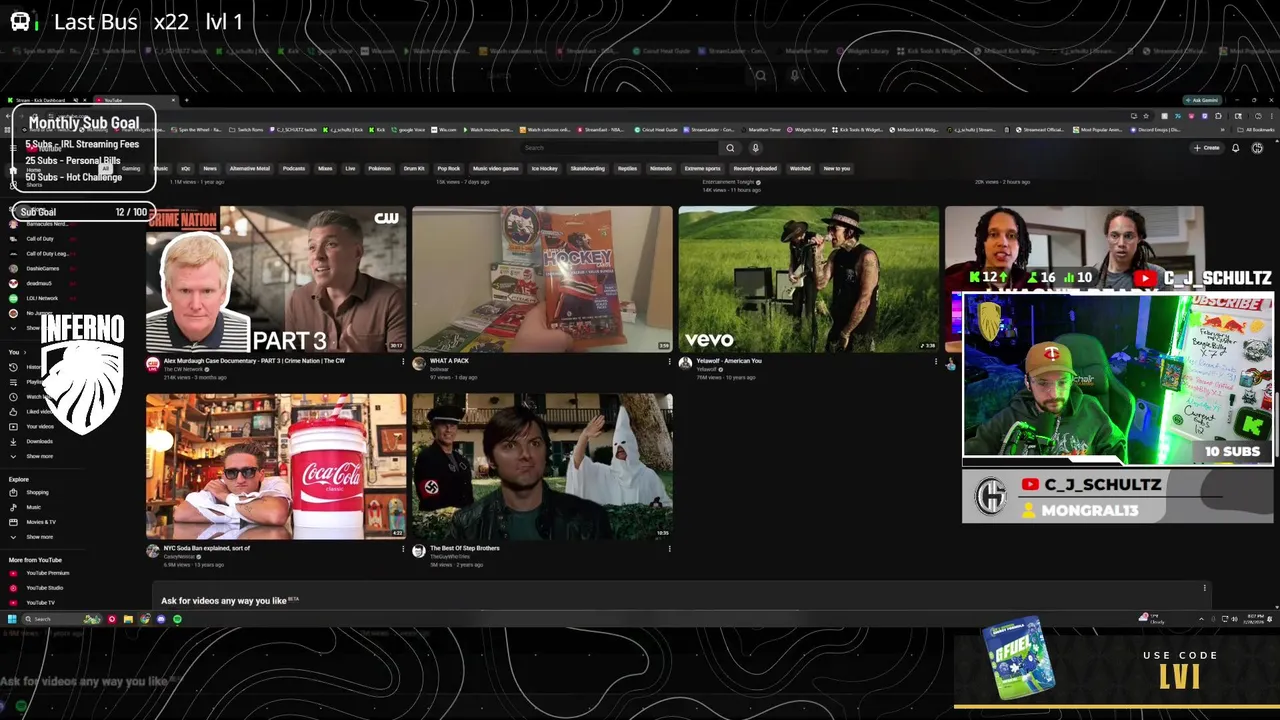The width and height of the screenshot is (1280, 720).
Task: Expand Show more under You section
Action: [32, 456]
